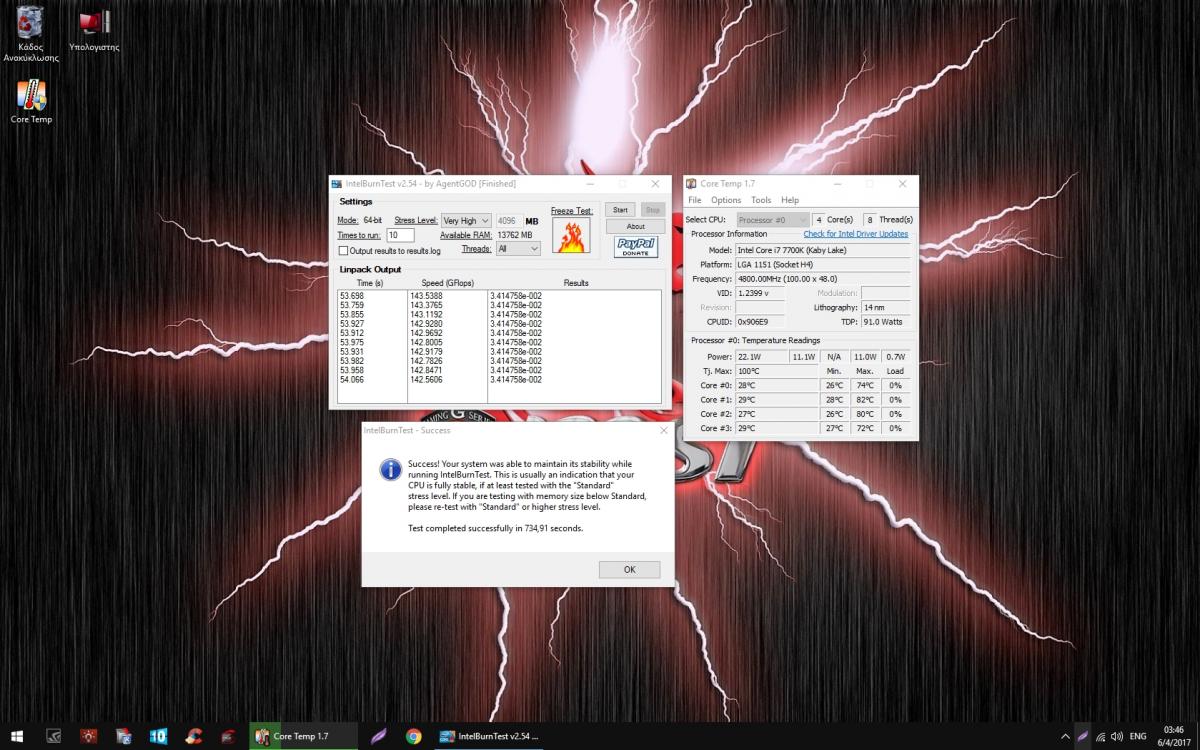Screen dimensions: 1200x750
Task: Show hidden system tray icons
Action: 1065,737
